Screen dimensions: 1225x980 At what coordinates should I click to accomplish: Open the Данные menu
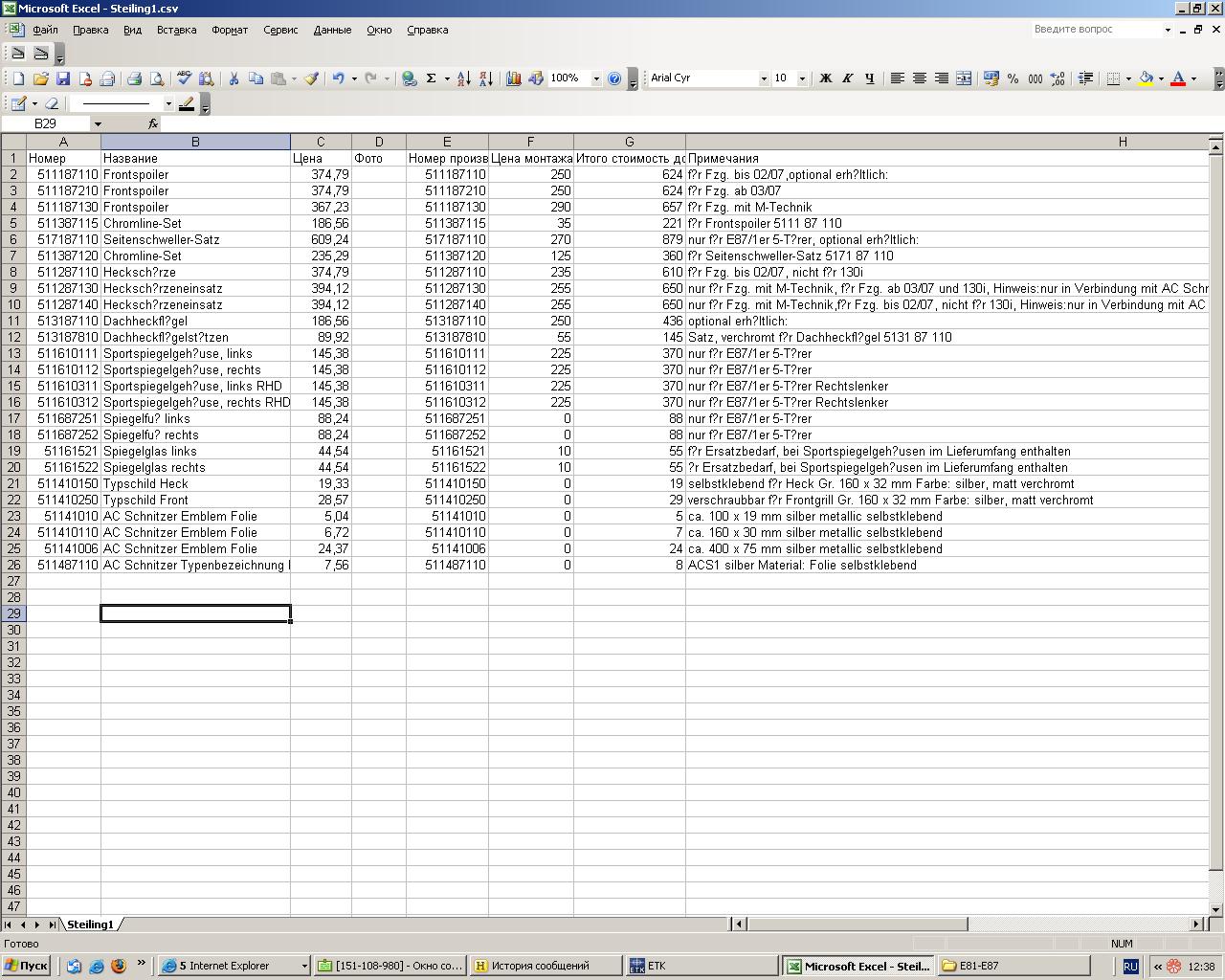point(332,30)
